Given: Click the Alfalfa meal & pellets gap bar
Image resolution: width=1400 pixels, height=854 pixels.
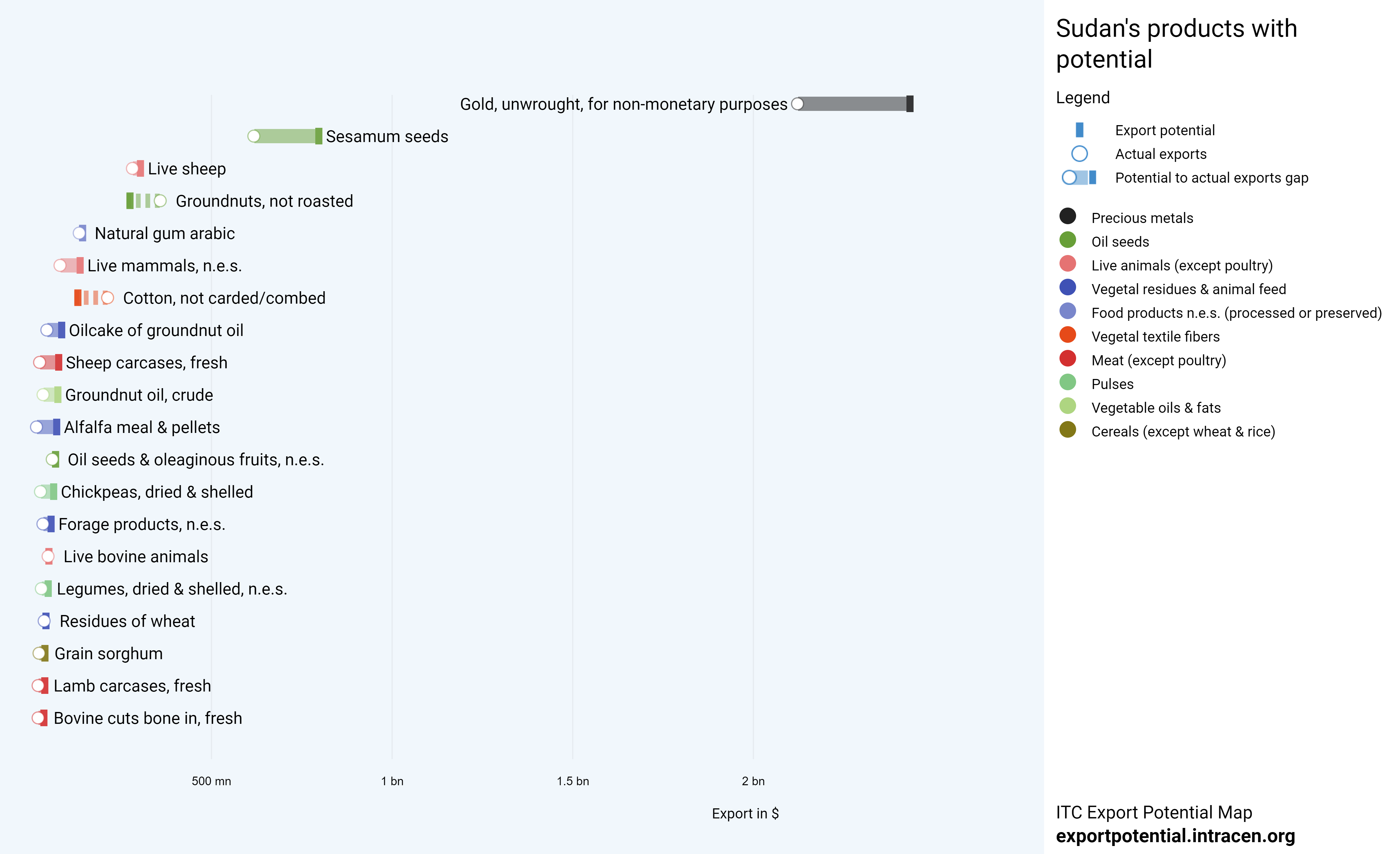Looking at the screenshot, I should [45, 427].
